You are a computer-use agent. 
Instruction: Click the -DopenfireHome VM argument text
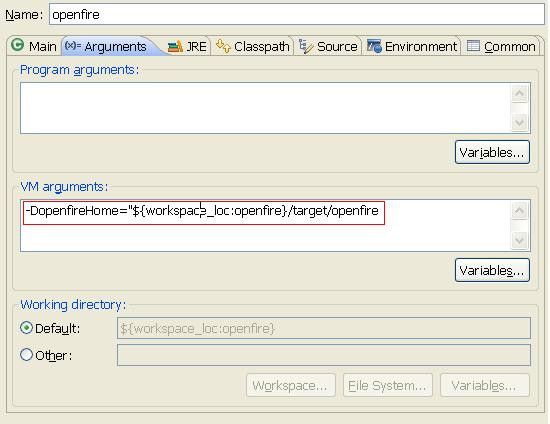[202, 211]
